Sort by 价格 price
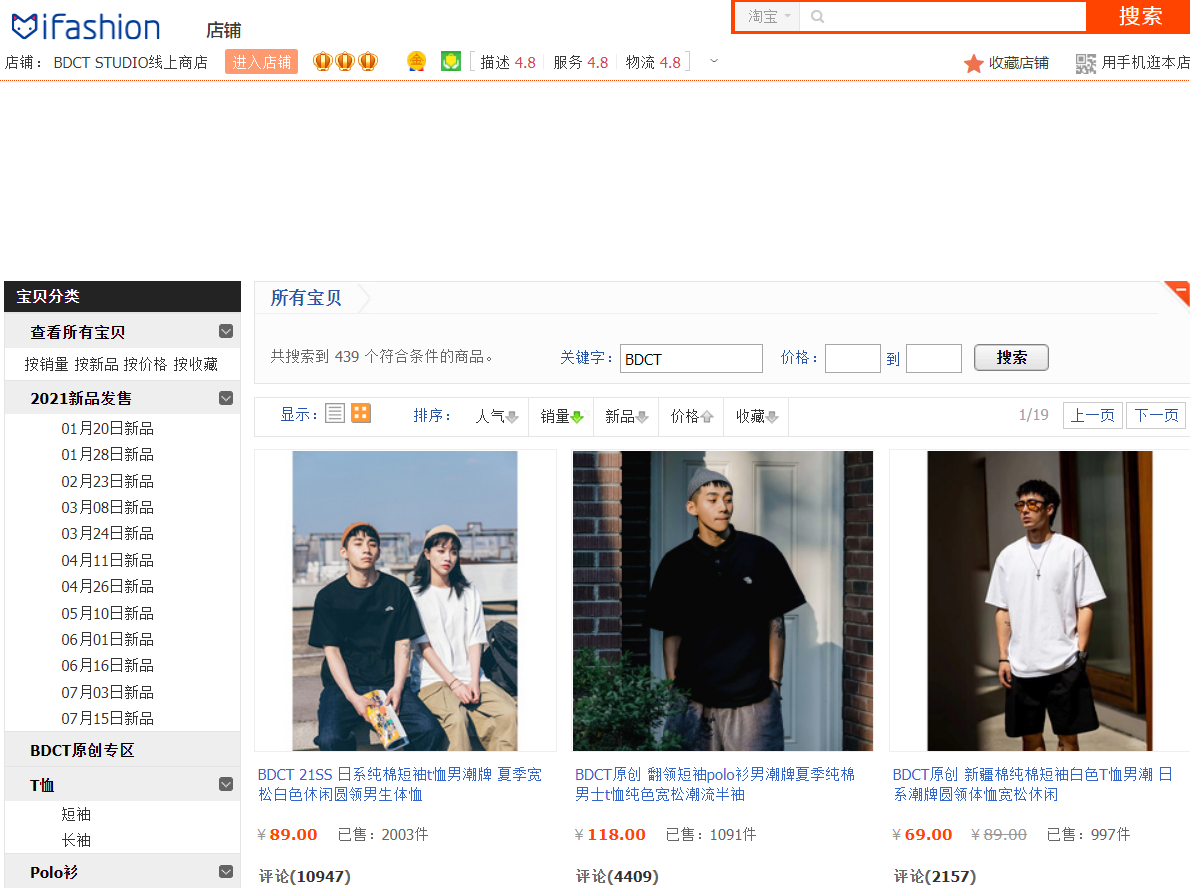1190x888 pixels. [x=691, y=416]
